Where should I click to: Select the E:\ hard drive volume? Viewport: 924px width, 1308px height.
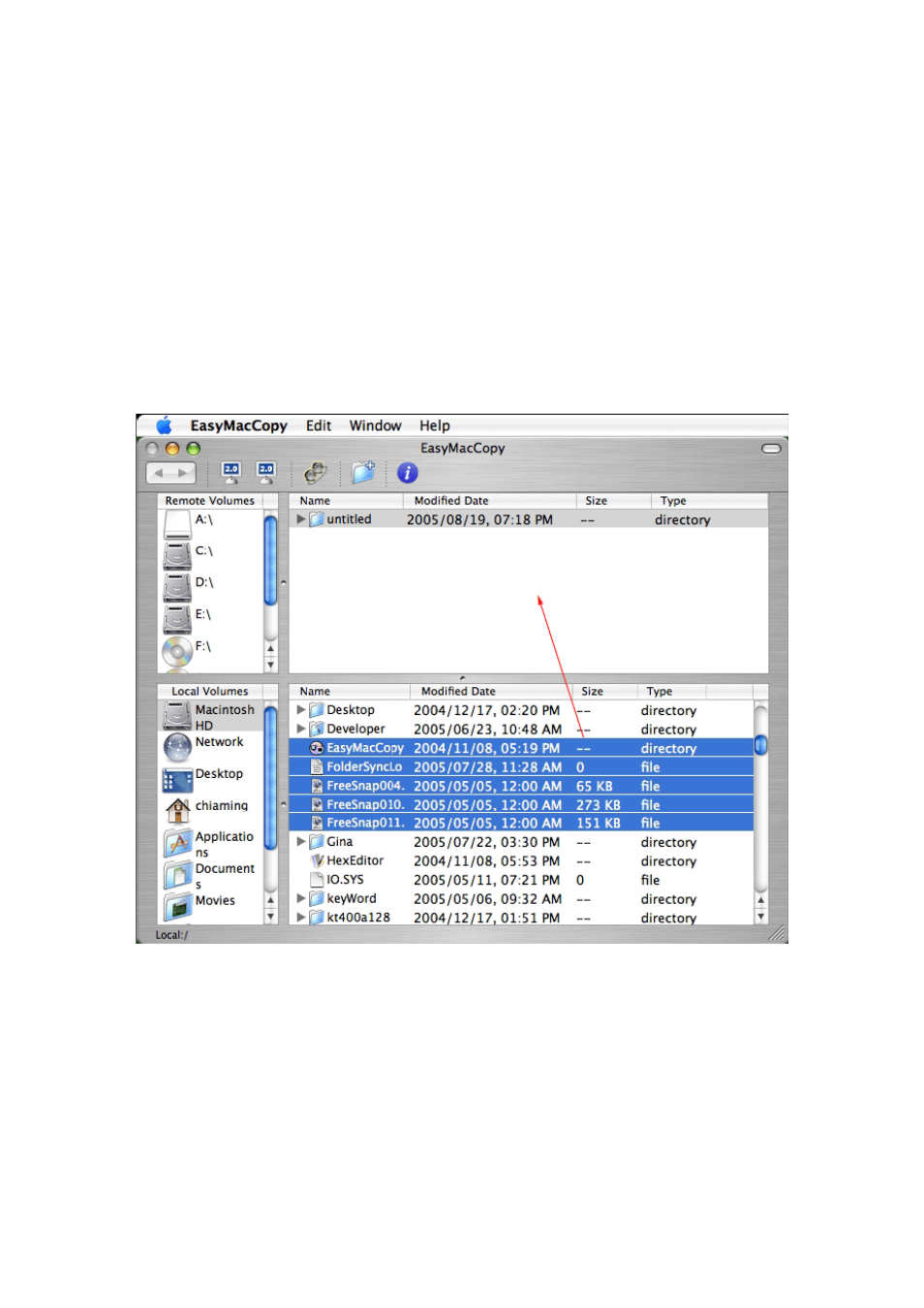click(178, 618)
